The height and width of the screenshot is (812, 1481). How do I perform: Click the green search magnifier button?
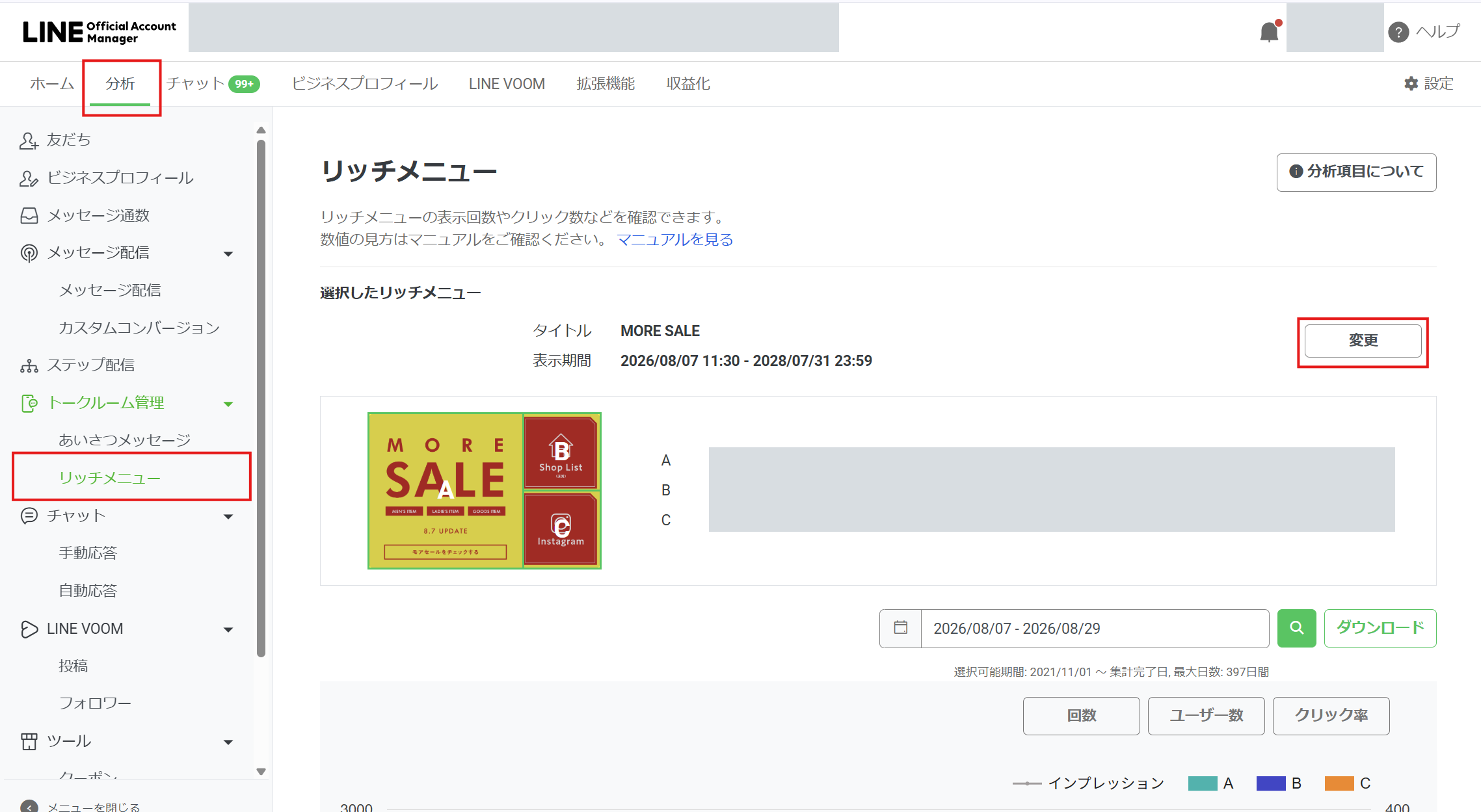(1296, 628)
